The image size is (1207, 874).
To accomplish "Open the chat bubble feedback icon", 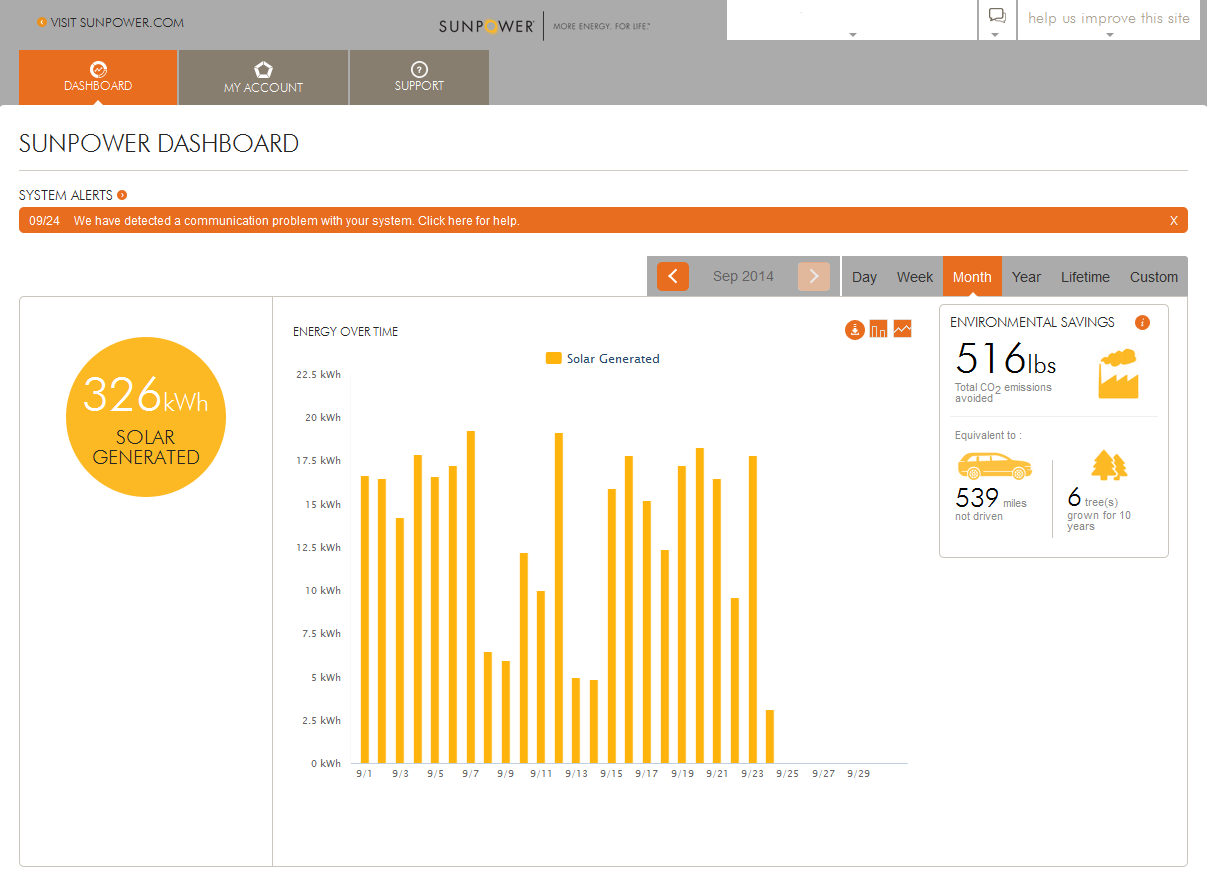I will pyautogui.click(x=996, y=16).
